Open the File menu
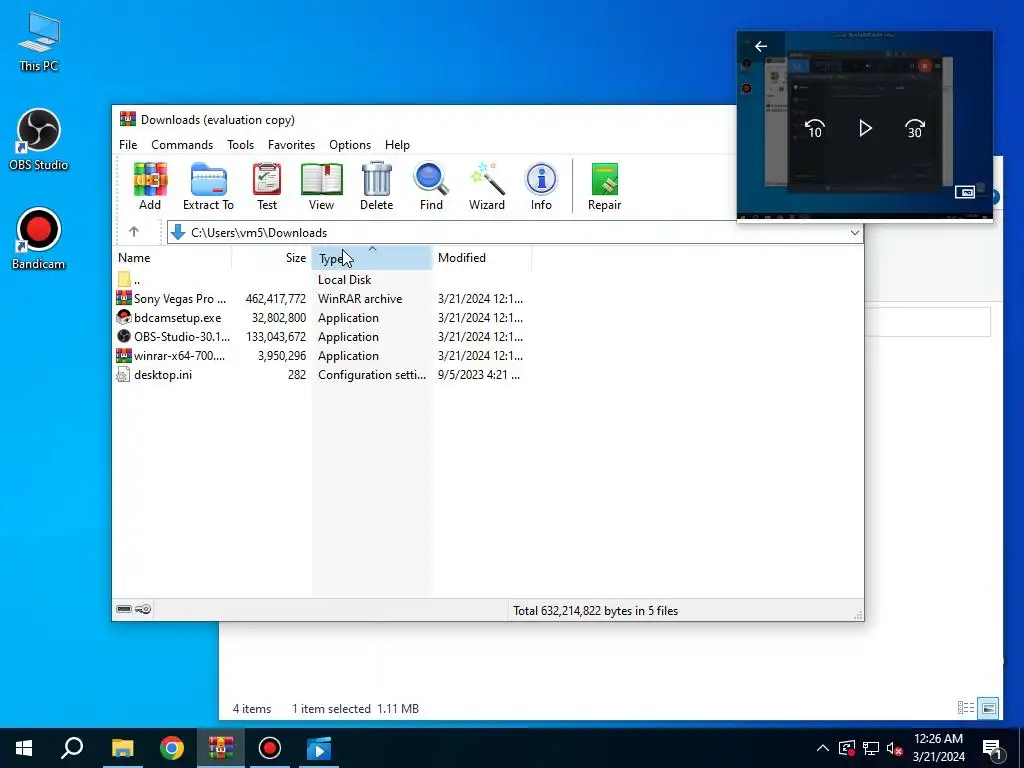Viewport: 1024px width, 768px height. tap(128, 144)
